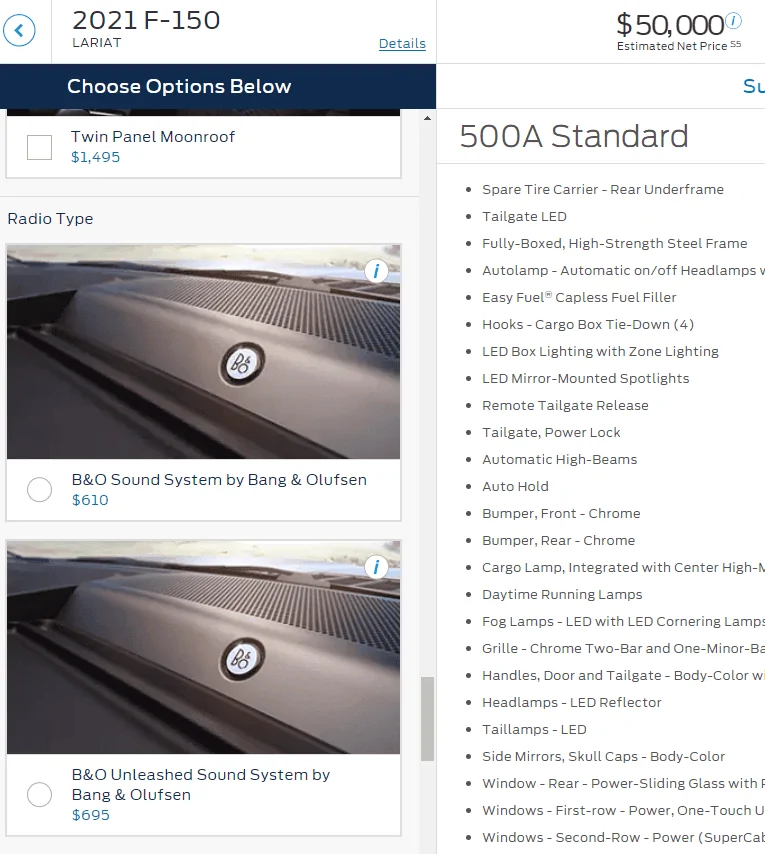The image size is (765, 854).
Task: Click the $695 price text
Action: tap(91, 815)
